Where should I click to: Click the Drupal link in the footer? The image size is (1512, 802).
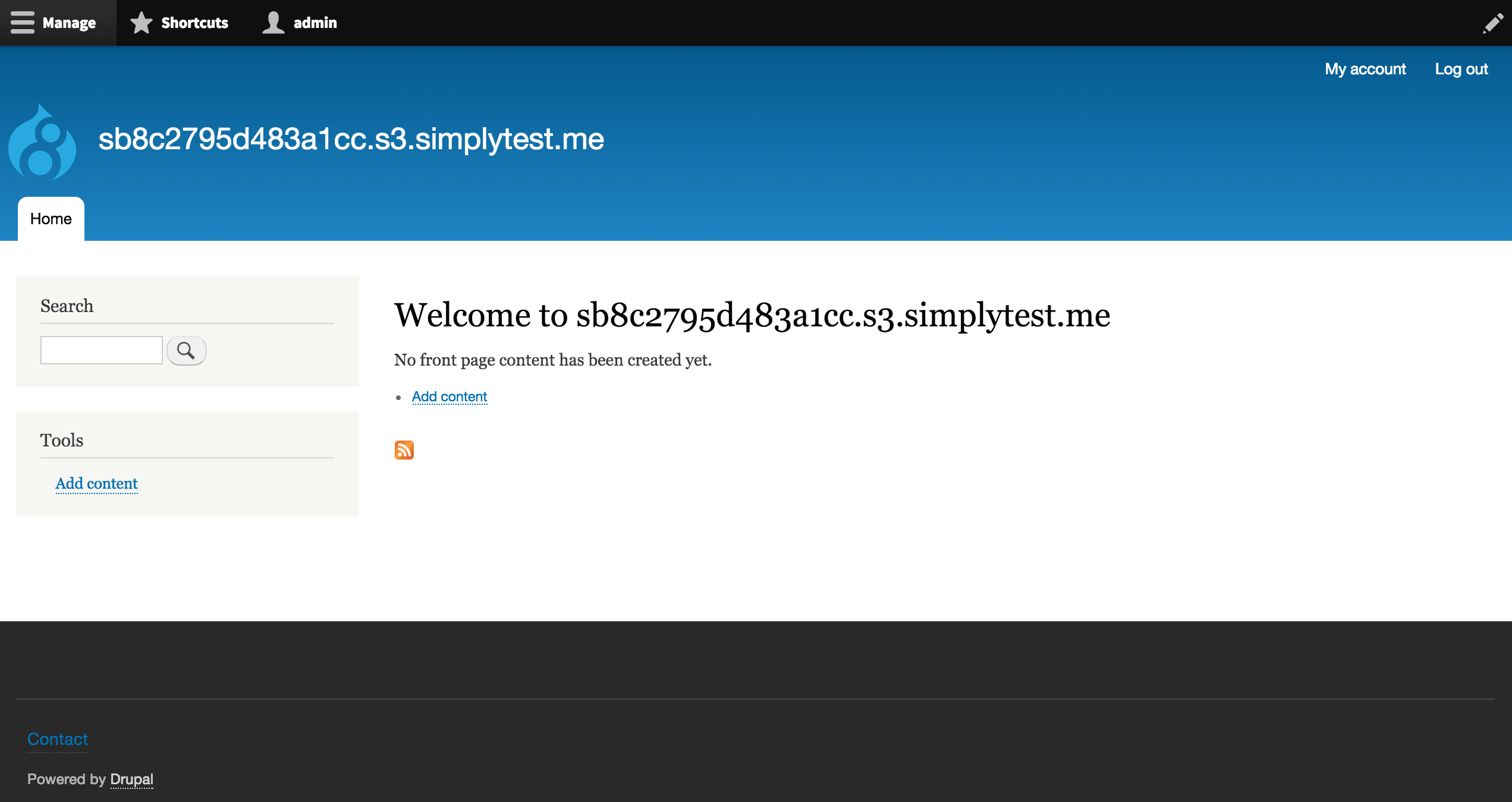point(131,779)
